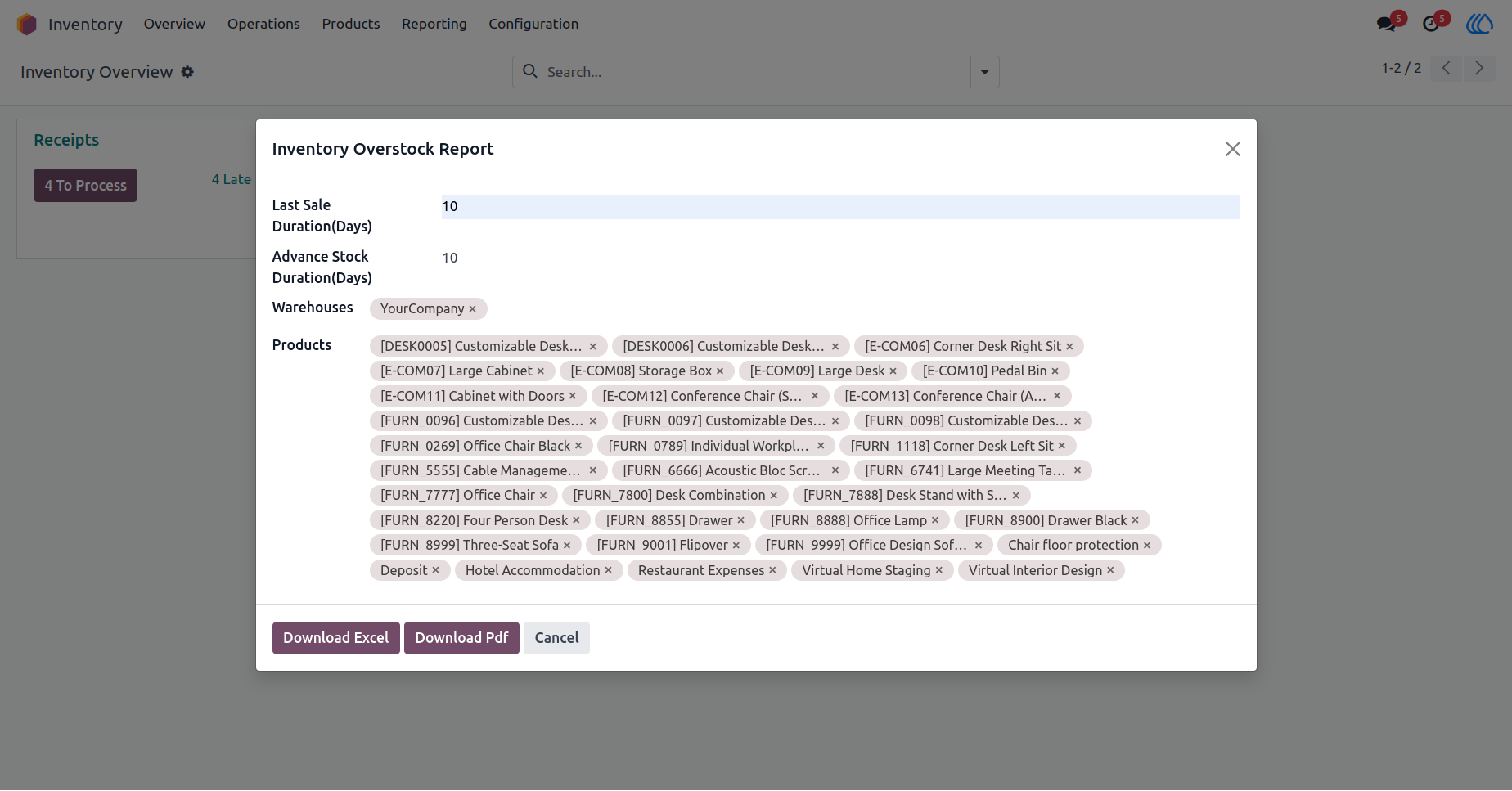Click the Virtual Home Staging tag

872,571
